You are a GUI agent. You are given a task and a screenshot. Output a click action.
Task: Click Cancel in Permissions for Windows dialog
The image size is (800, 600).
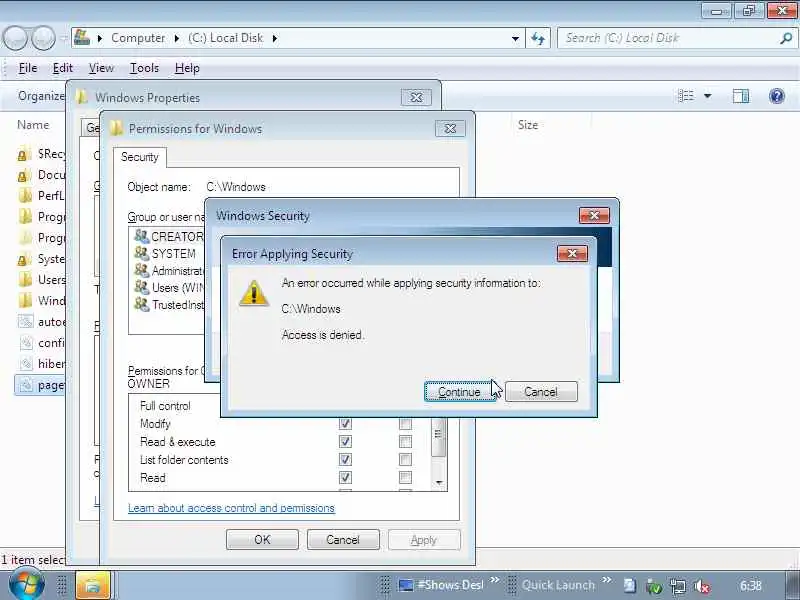tap(343, 540)
